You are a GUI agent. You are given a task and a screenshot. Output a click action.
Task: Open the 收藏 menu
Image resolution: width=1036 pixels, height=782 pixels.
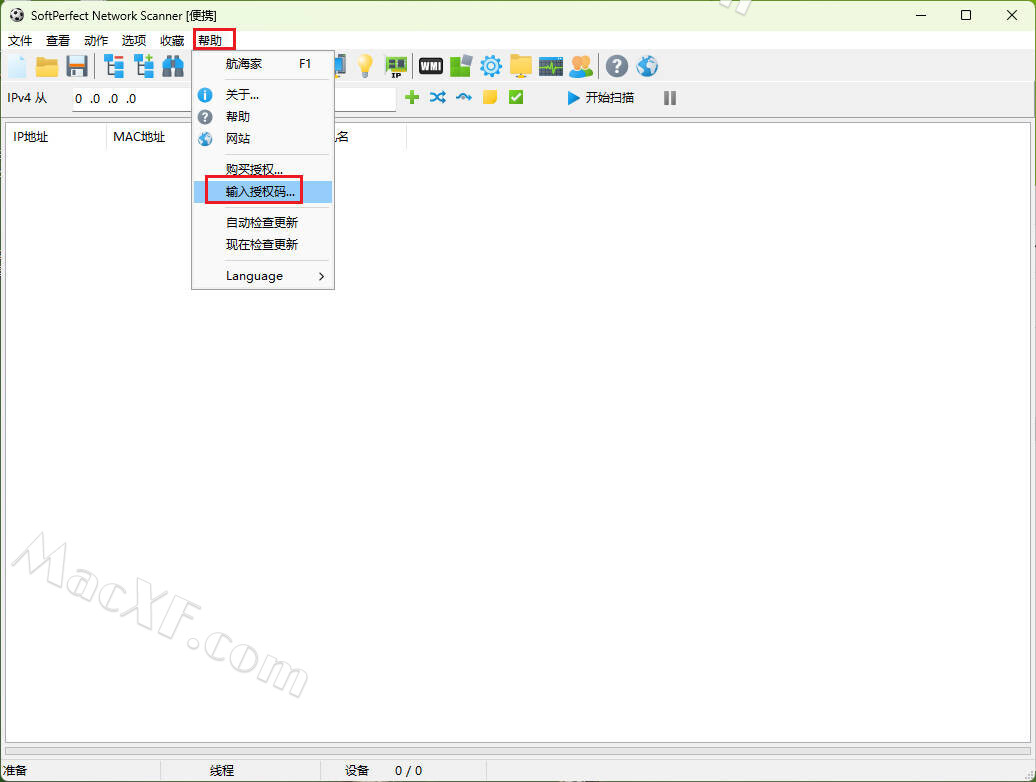[x=172, y=40]
